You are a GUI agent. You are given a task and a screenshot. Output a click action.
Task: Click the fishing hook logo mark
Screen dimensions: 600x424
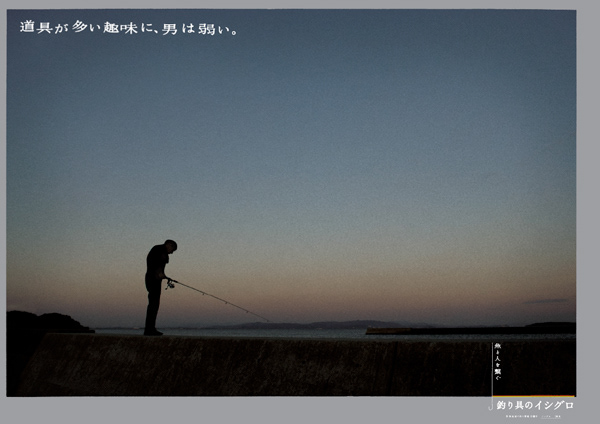click(491, 376)
